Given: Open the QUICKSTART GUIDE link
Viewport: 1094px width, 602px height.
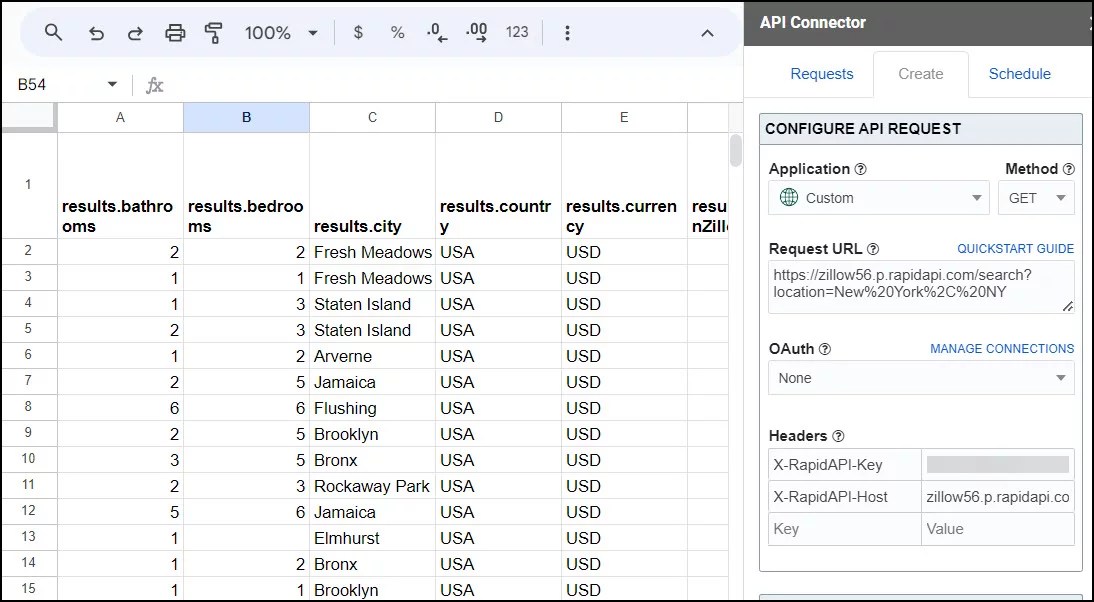Looking at the screenshot, I should (1013, 248).
